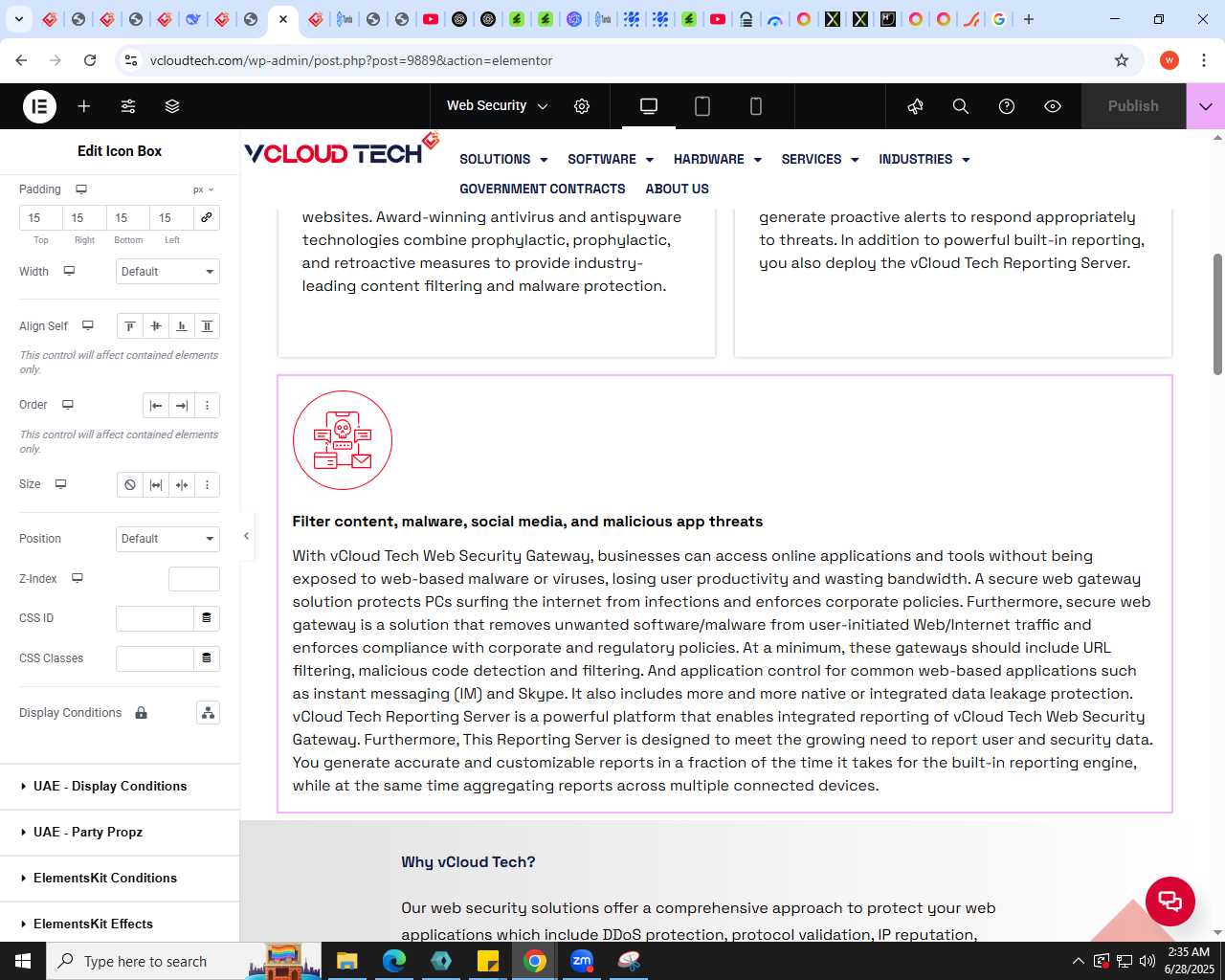The height and width of the screenshot is (980, 1225).
Task: Click the Top padding input
Action: point(41,217)
